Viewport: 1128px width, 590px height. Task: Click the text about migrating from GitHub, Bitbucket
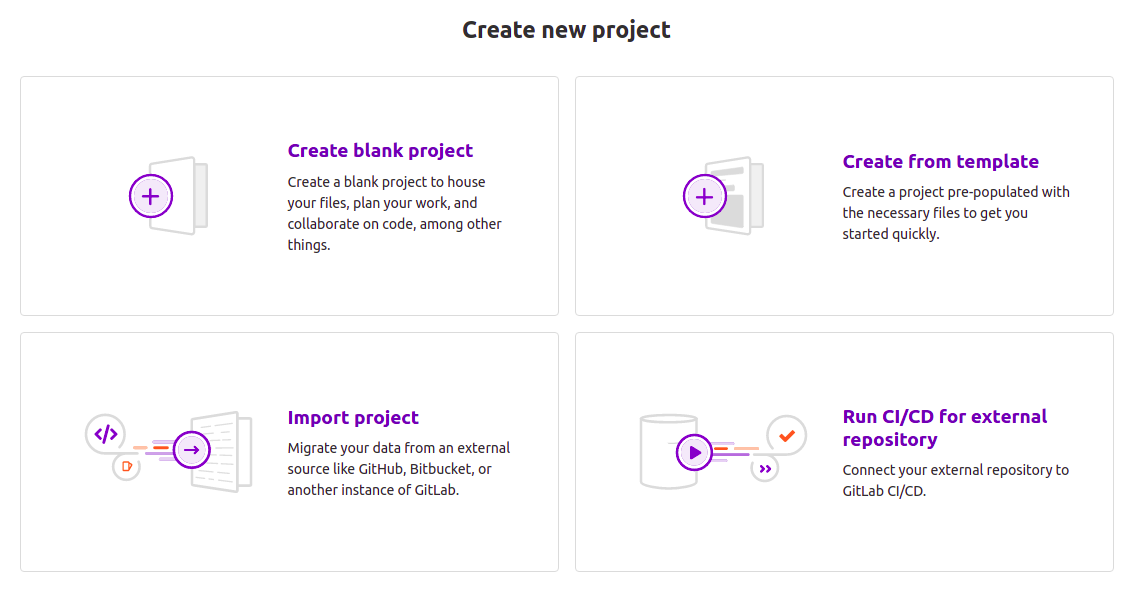398,469
